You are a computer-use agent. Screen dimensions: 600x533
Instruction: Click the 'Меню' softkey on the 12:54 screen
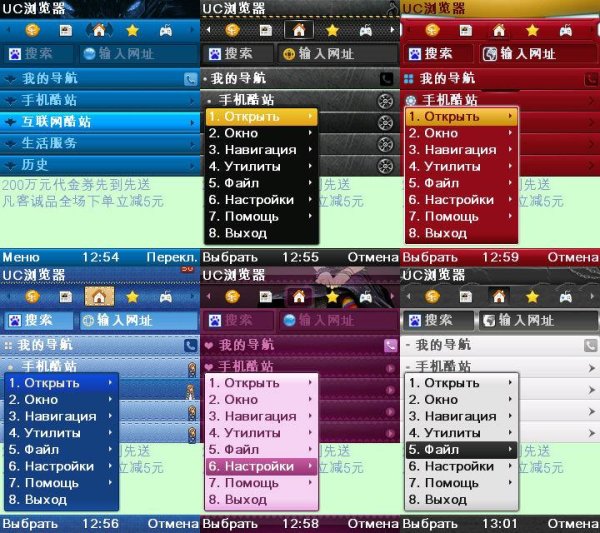[21, 257]
